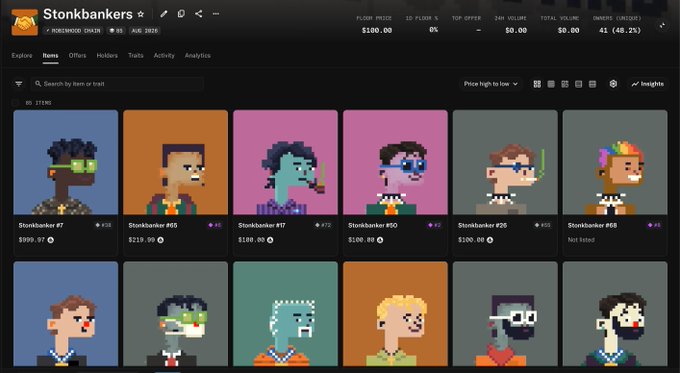
Task: Click the Stonkbanker #17 name text
Action: pyautogui.click(x=262, y=225)
